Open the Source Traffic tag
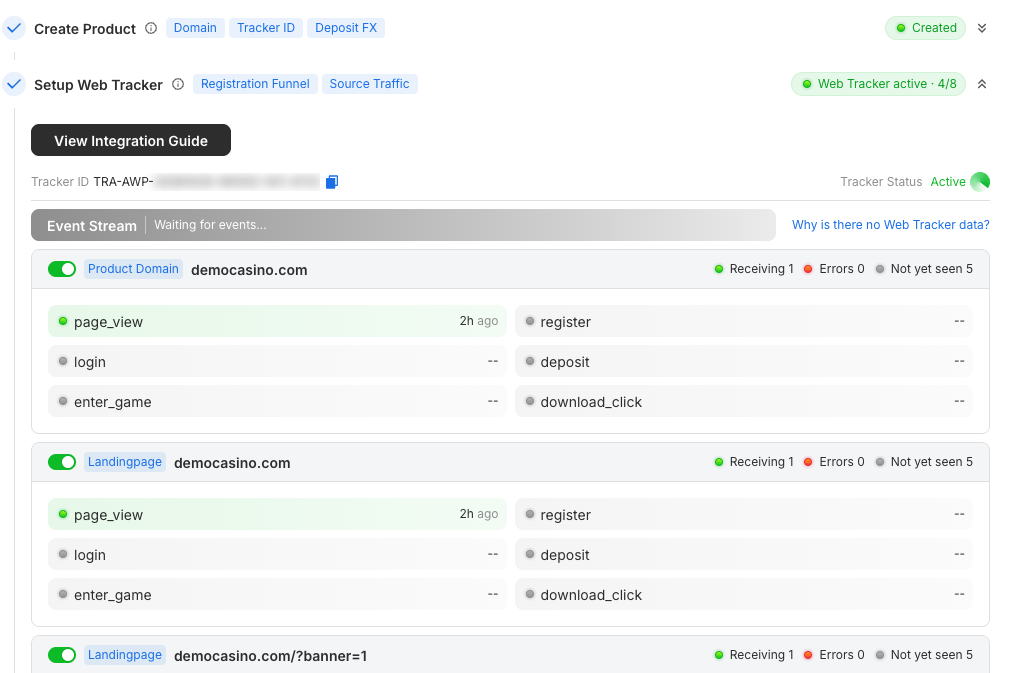Viewport: 1011px width, 673px height. [369, 84]
